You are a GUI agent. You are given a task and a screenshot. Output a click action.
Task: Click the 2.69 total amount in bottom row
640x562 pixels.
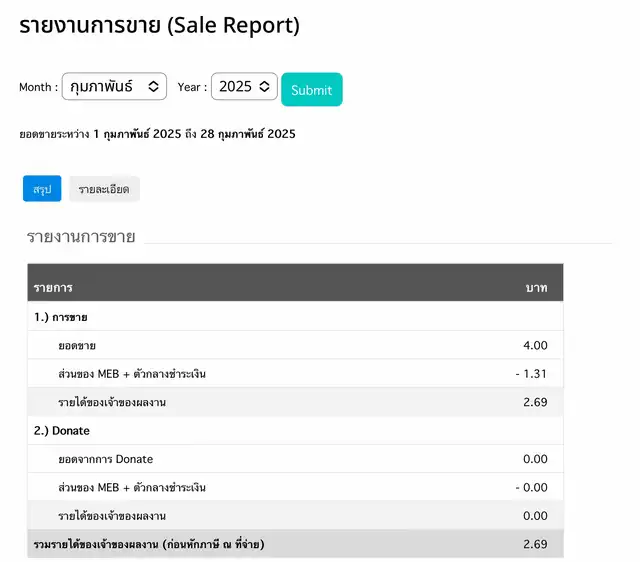535,544
